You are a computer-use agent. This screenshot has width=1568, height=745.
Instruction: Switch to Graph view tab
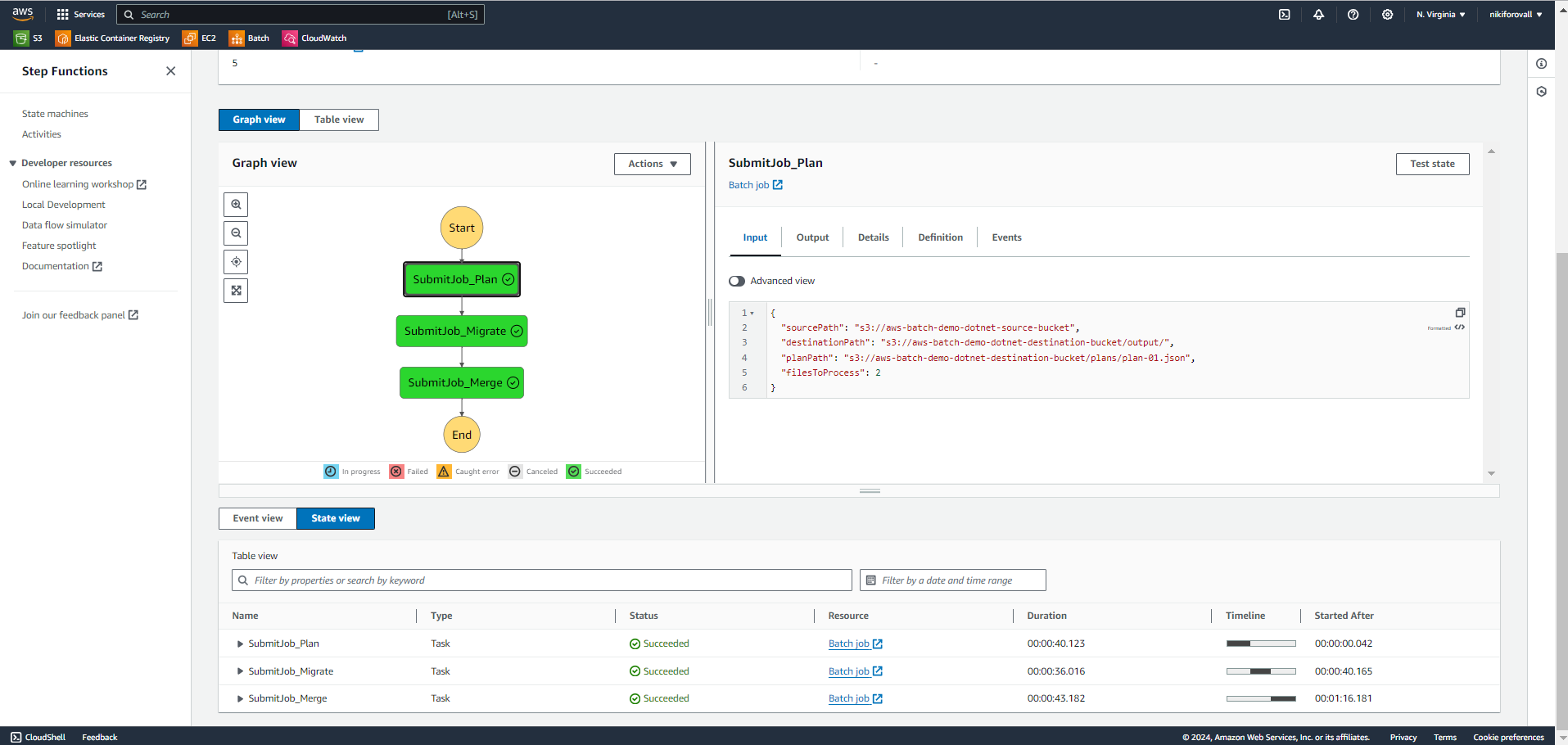(x=259, y=120)
